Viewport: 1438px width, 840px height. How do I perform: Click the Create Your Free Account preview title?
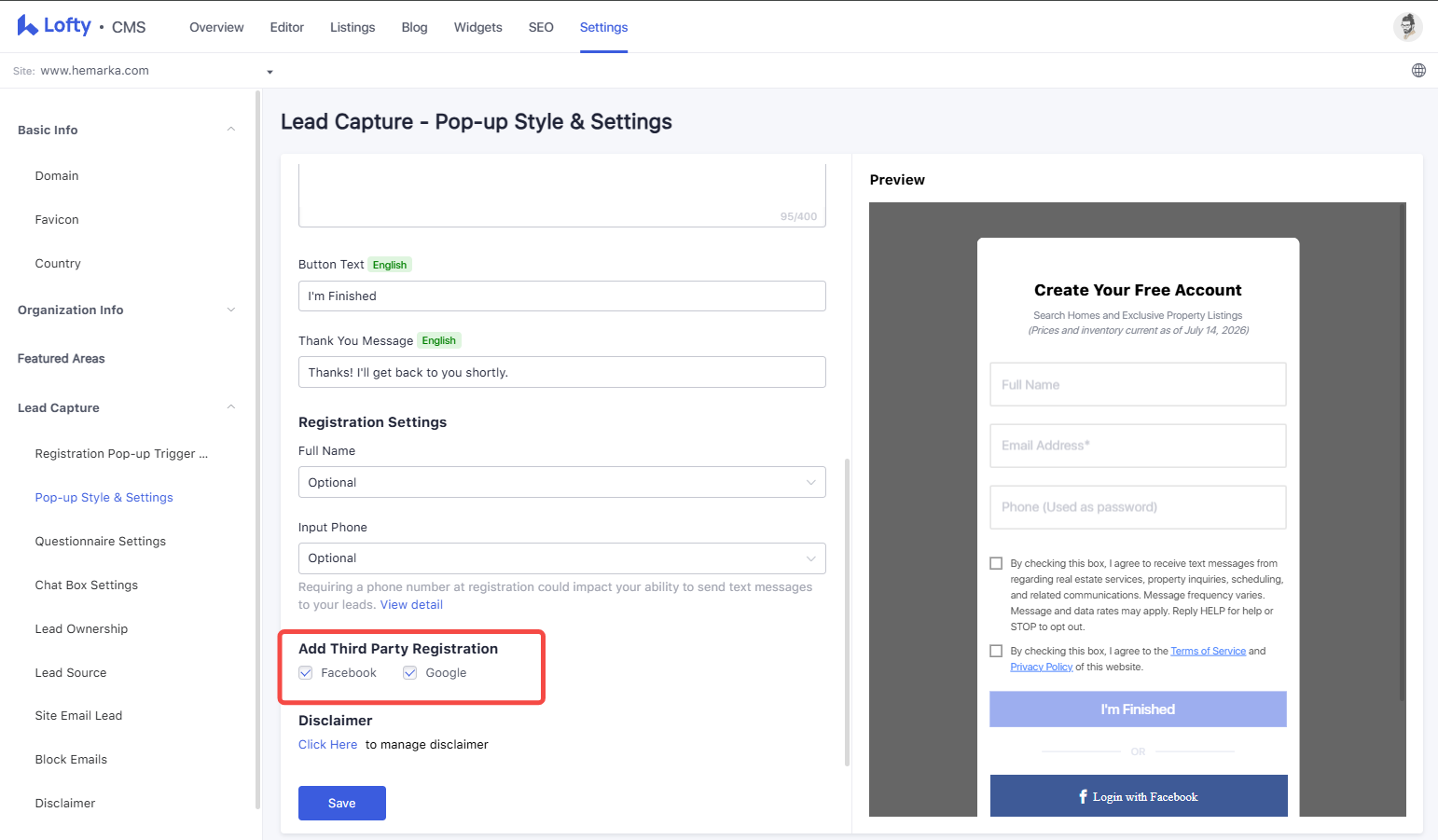click(x=1138, y=290)
